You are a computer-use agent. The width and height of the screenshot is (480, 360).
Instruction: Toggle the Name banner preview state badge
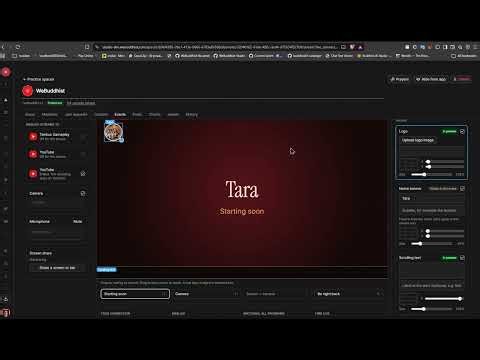point(443,189)
